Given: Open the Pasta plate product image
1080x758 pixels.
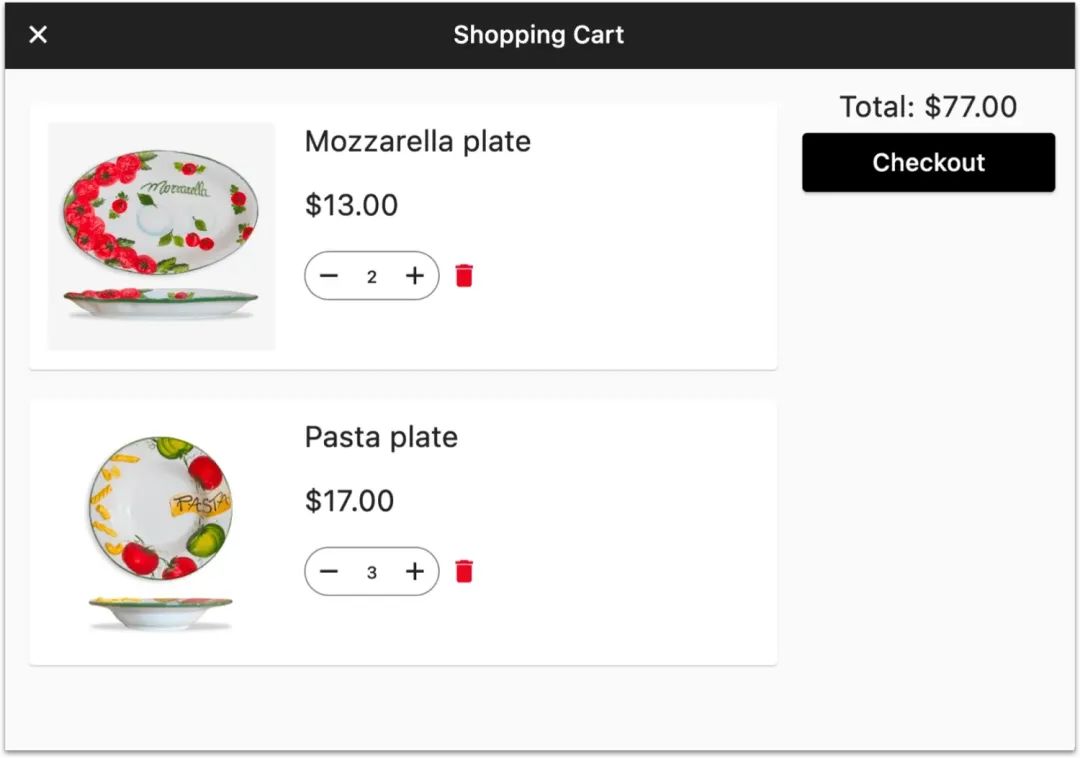Looking at the screenshot, I should click(x=161, y=532).
